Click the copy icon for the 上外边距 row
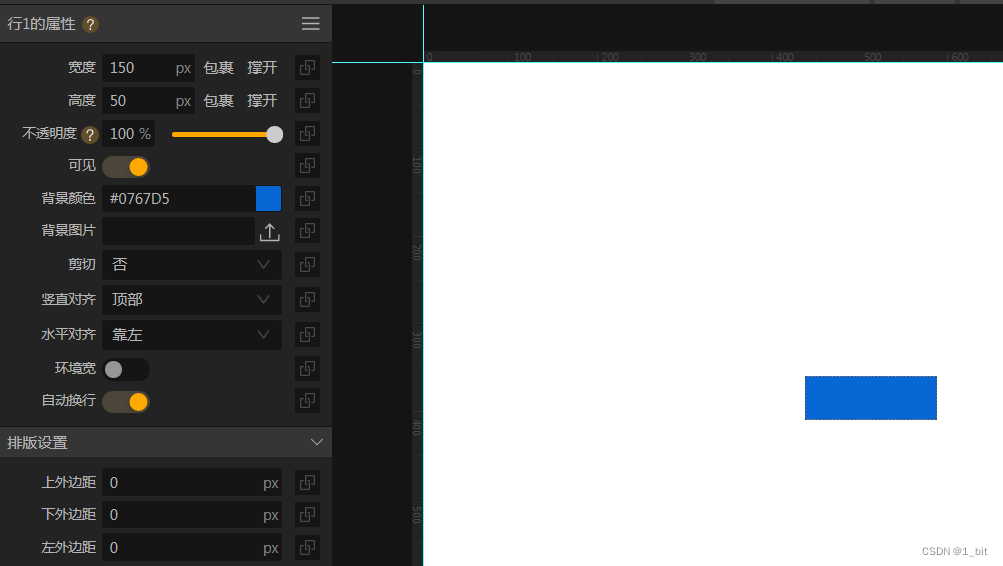The height and width of the screenshot is (566, 1003). click(307, 482)
